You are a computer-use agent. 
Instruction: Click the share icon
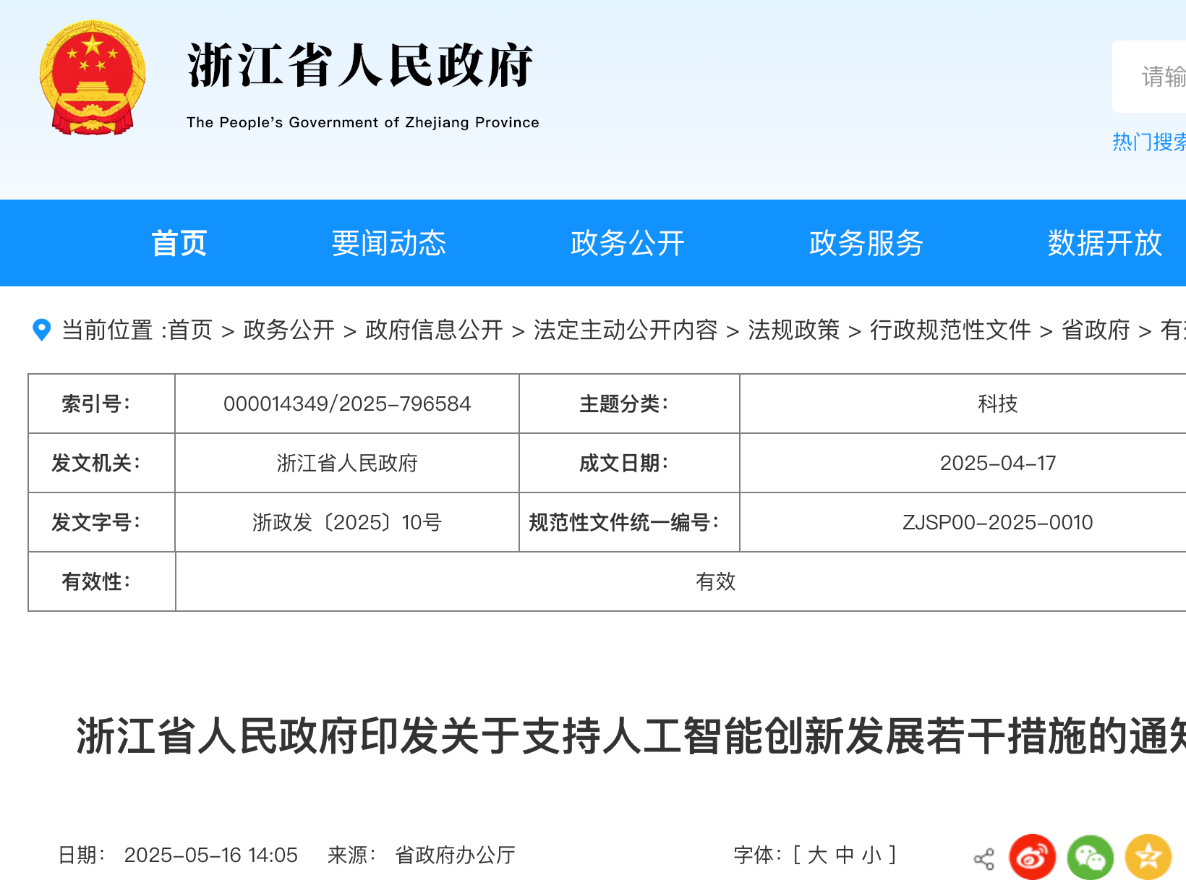984,858
